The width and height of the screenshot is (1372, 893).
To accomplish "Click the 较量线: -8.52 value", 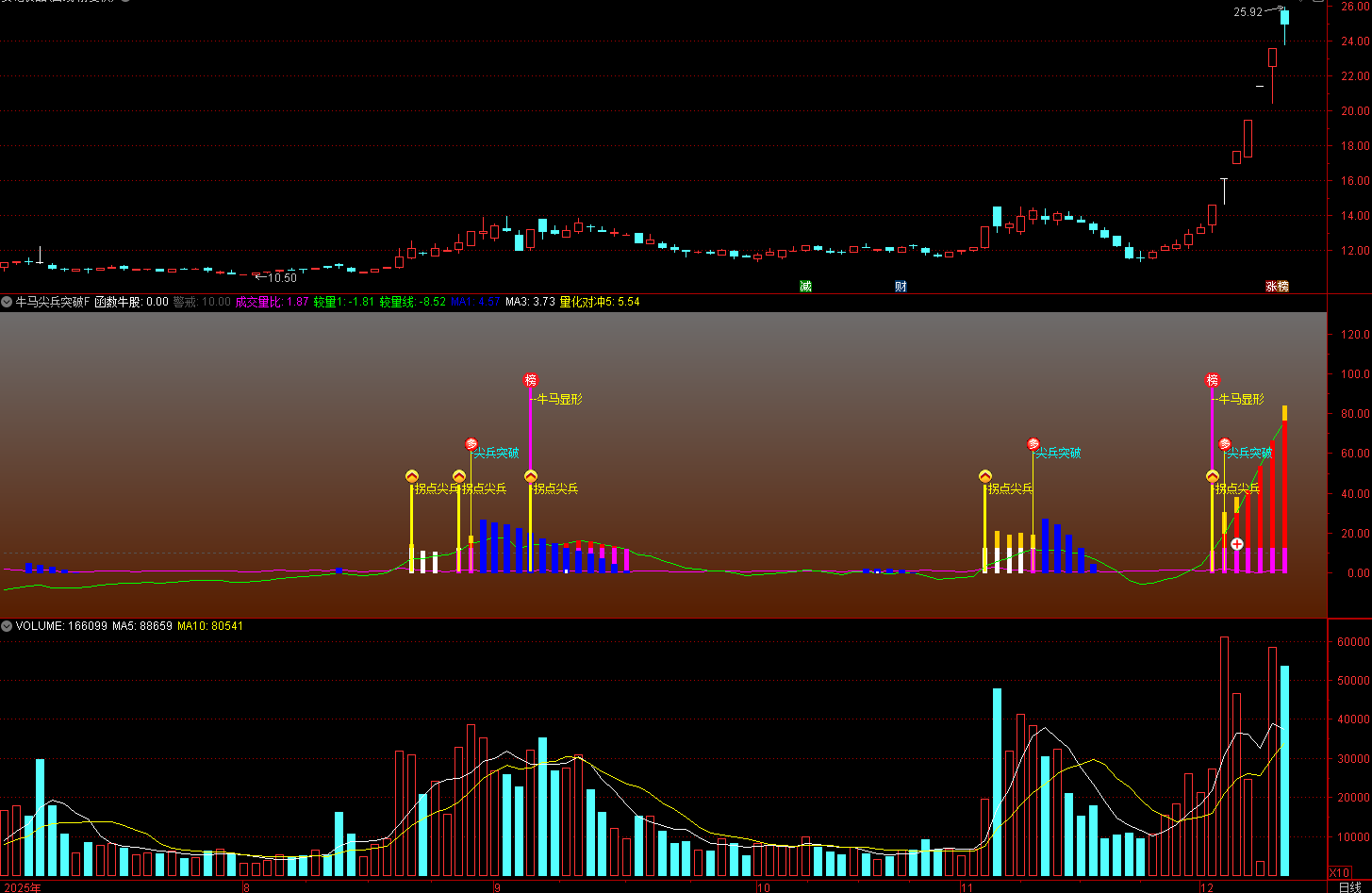I will tap(413, 302).
